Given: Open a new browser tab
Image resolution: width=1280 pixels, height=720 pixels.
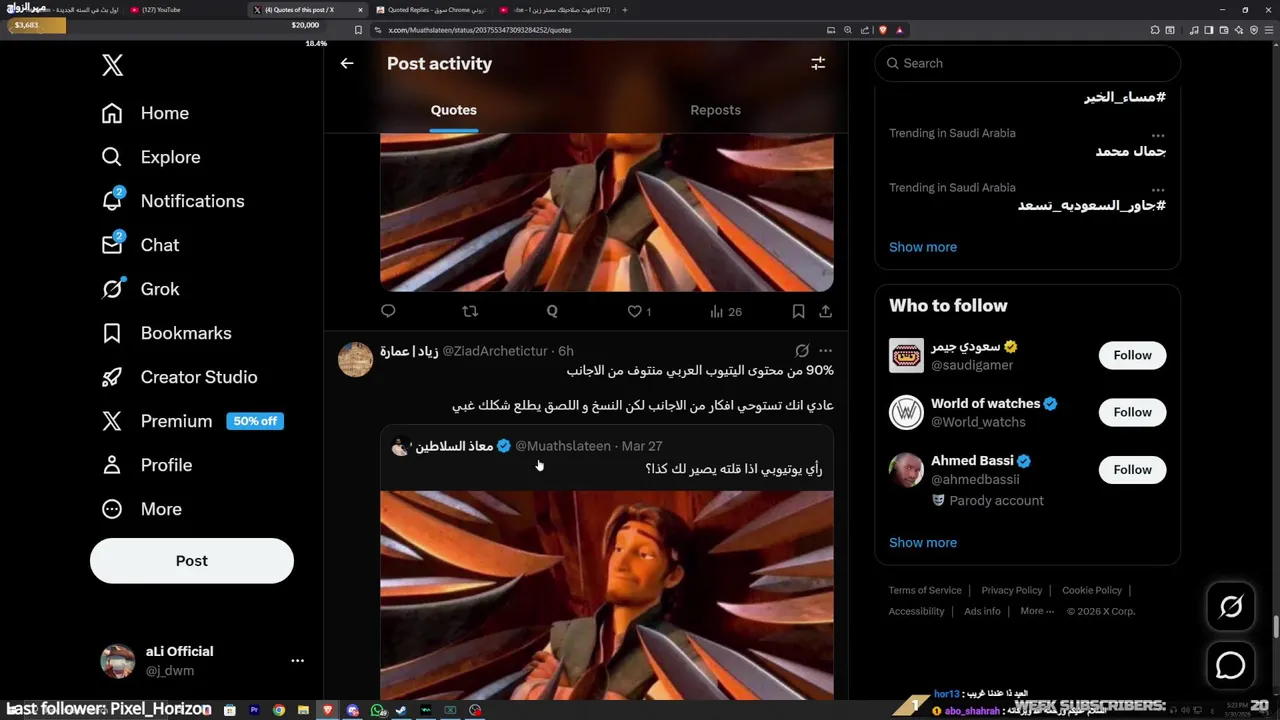Looking at the screenshot, I should point(625,10).
